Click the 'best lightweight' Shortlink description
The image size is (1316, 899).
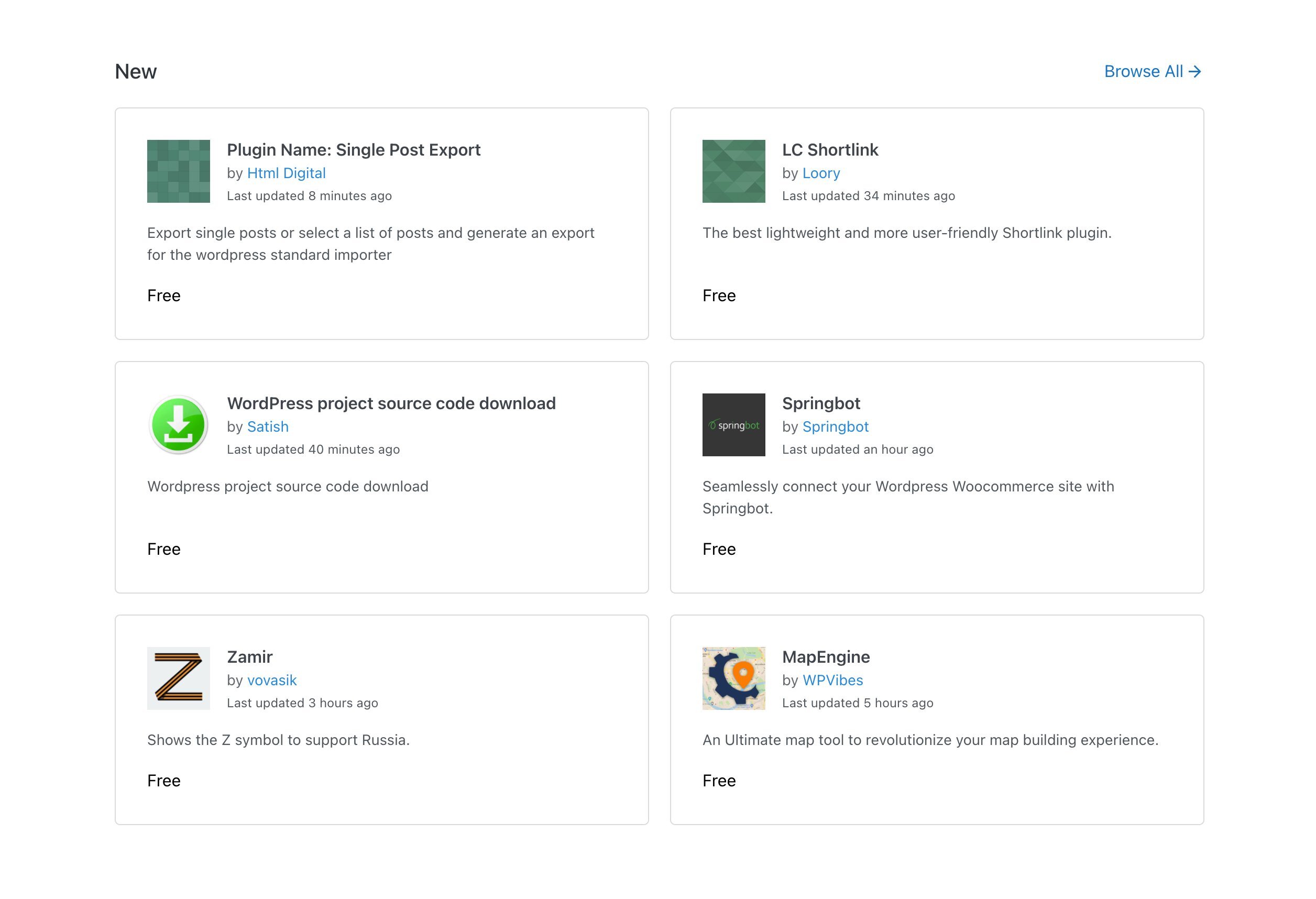click(x=907, y=233)
